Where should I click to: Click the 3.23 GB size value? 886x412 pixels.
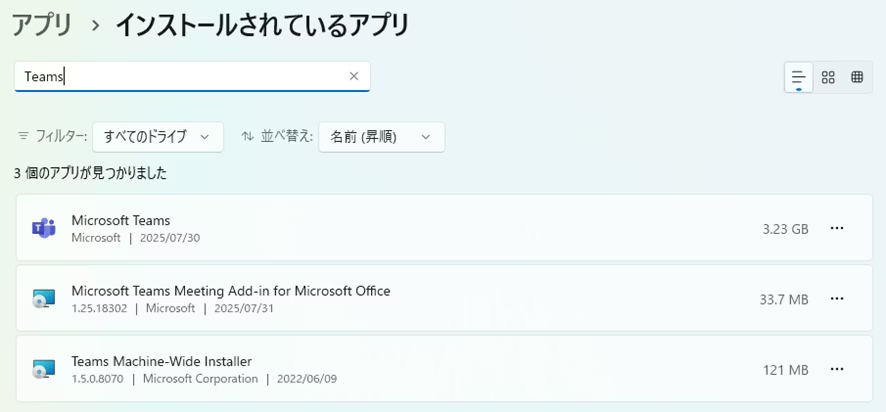coord(785,229)
